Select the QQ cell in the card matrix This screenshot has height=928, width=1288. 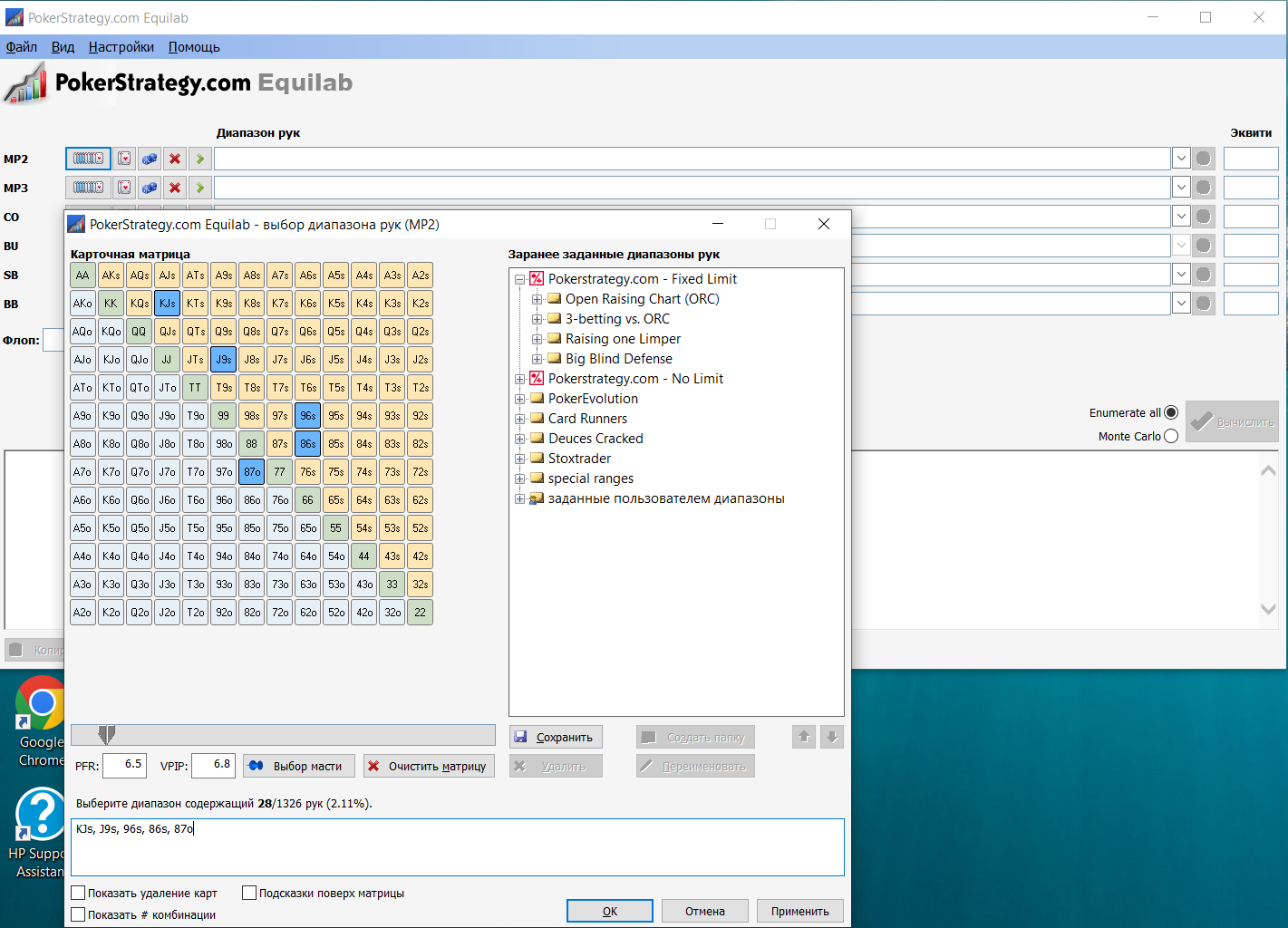click(x=139, y=332)
